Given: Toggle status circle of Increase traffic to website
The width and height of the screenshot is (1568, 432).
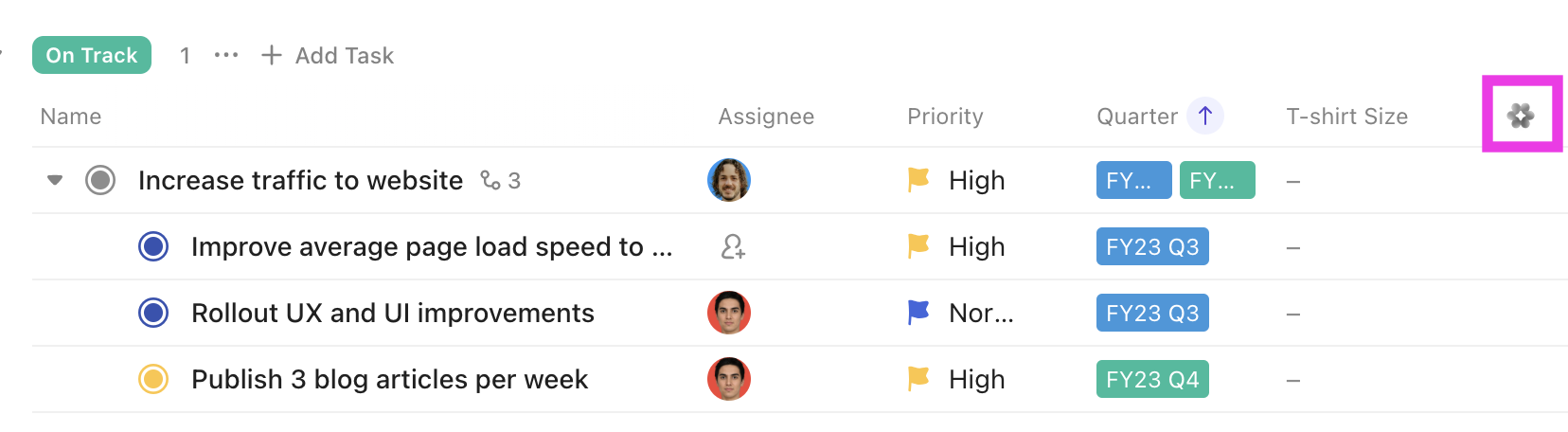Looking at the screenshot, I should click(x=100, y=180).
